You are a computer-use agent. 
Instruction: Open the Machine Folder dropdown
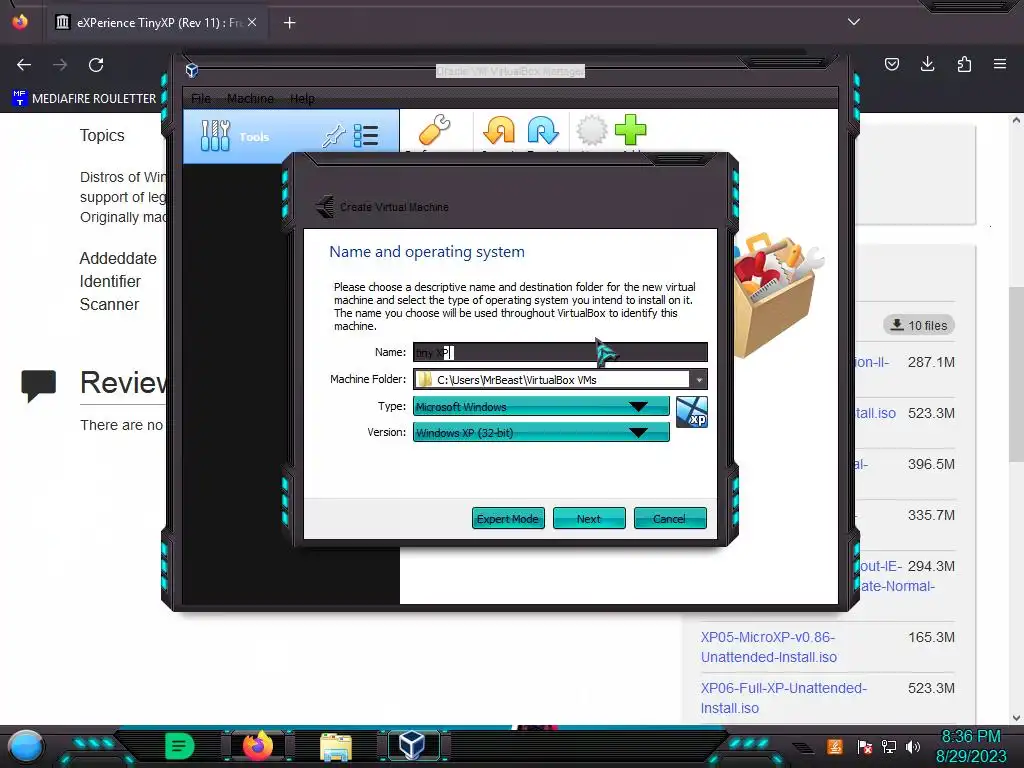tap(699, 379)
